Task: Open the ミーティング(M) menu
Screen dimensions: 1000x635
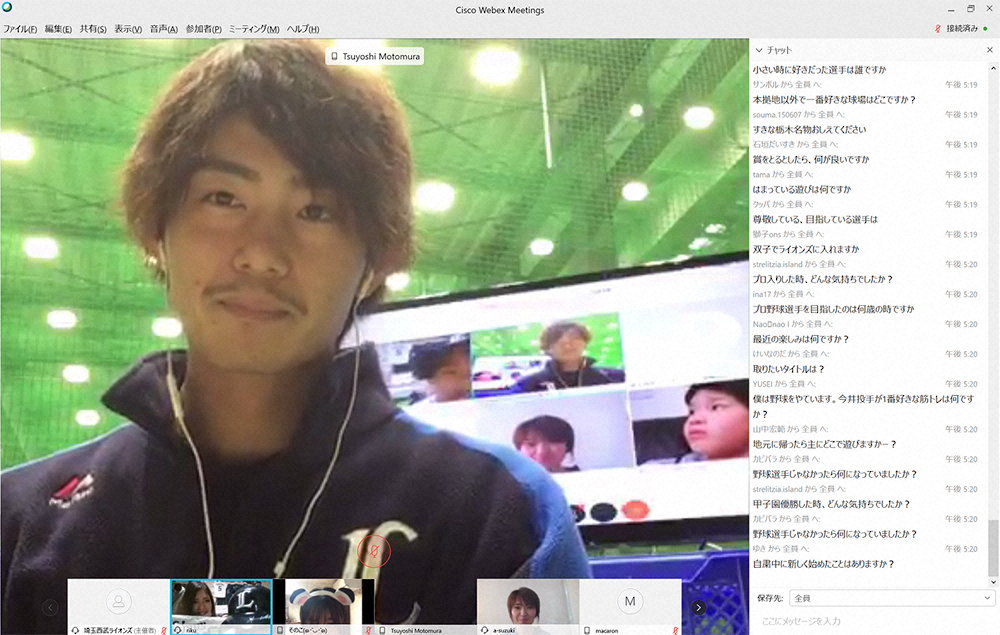Action: click(254, 29)
